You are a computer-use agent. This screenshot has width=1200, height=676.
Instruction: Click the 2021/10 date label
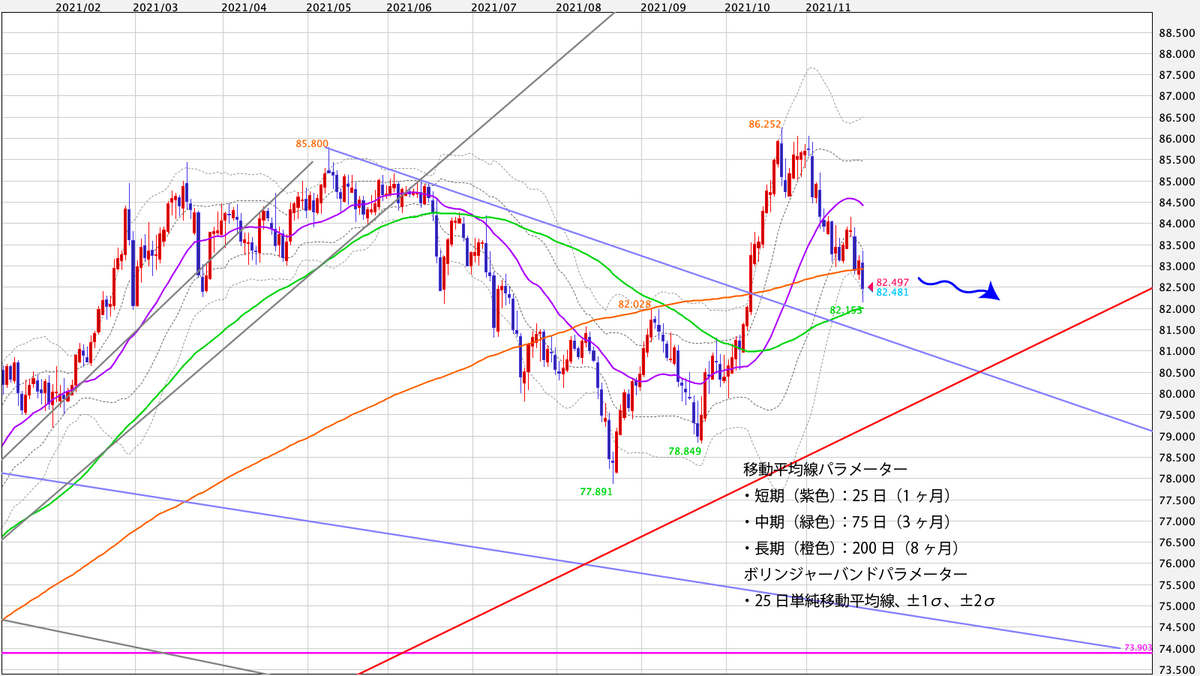(746, 7)
